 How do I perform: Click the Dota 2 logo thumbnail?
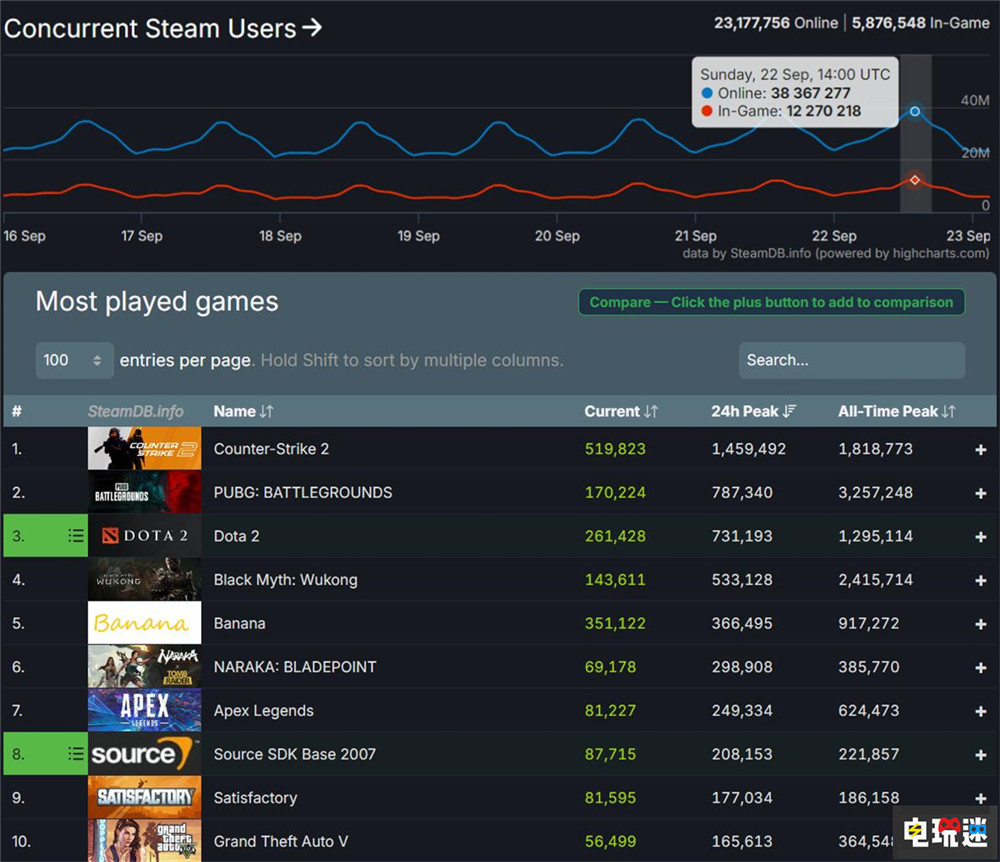click(x=144, y=536)
